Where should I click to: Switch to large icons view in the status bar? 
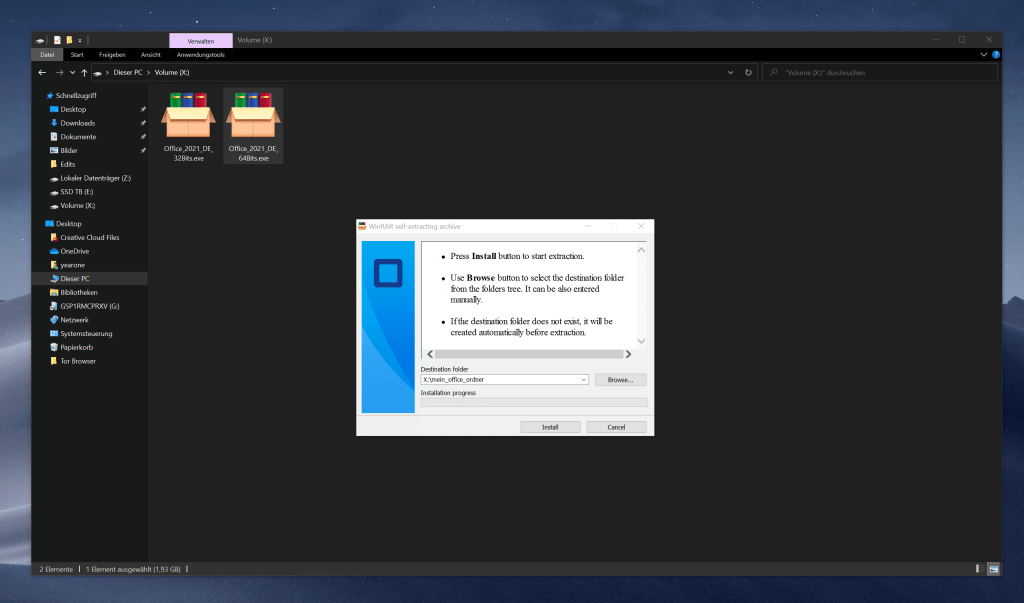(993, 569)
